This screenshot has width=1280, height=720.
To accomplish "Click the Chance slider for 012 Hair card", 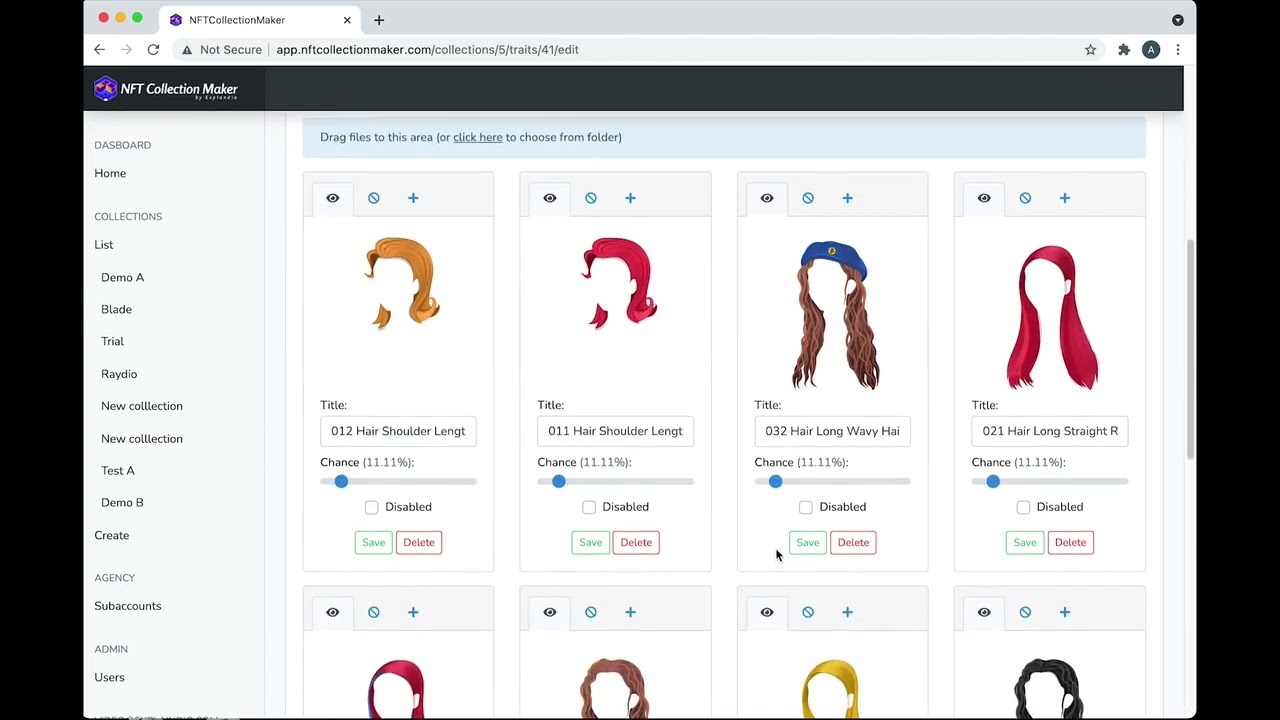I will (x=398, y=482).
